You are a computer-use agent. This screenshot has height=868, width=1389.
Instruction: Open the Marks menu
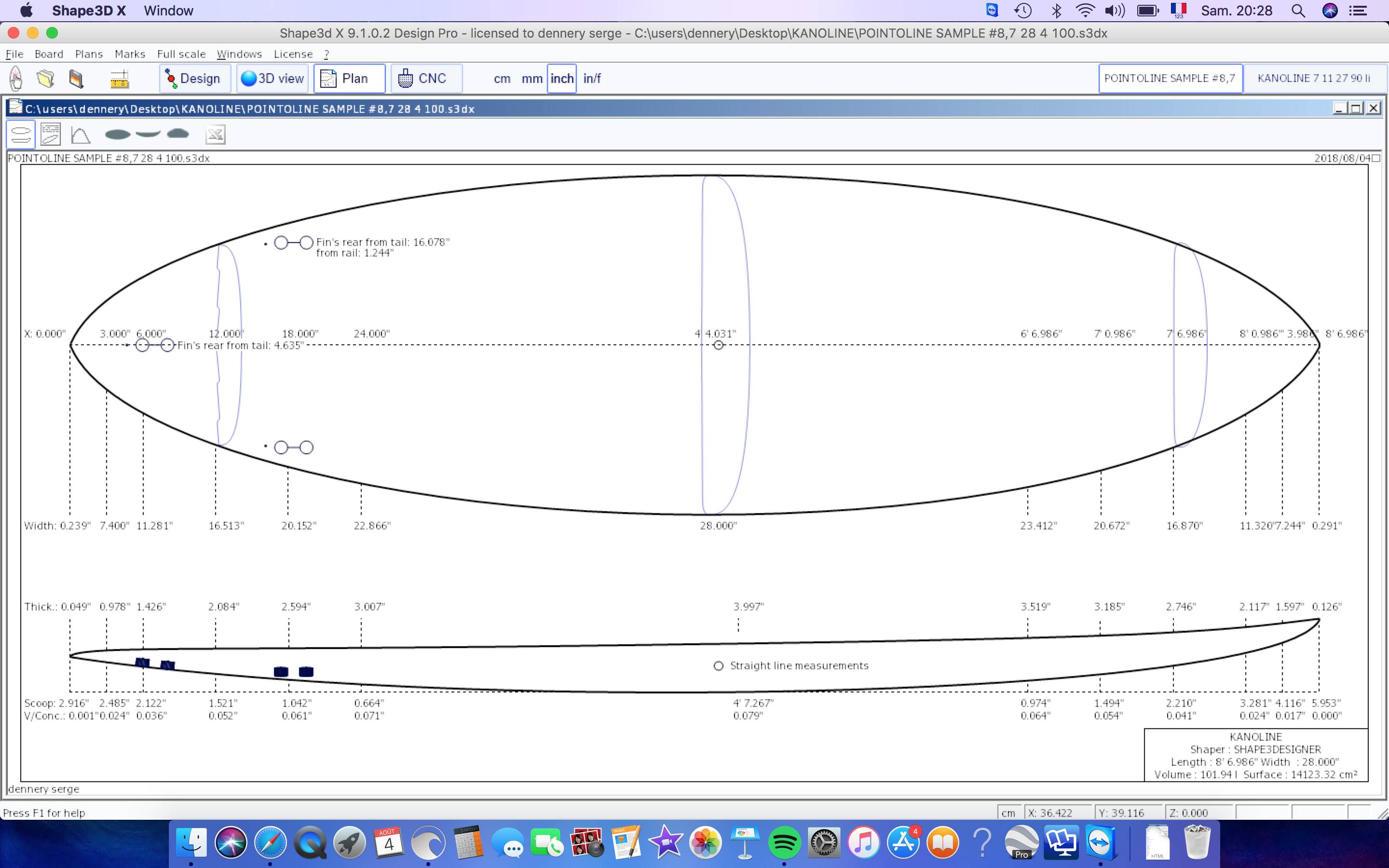pos(130,54)
